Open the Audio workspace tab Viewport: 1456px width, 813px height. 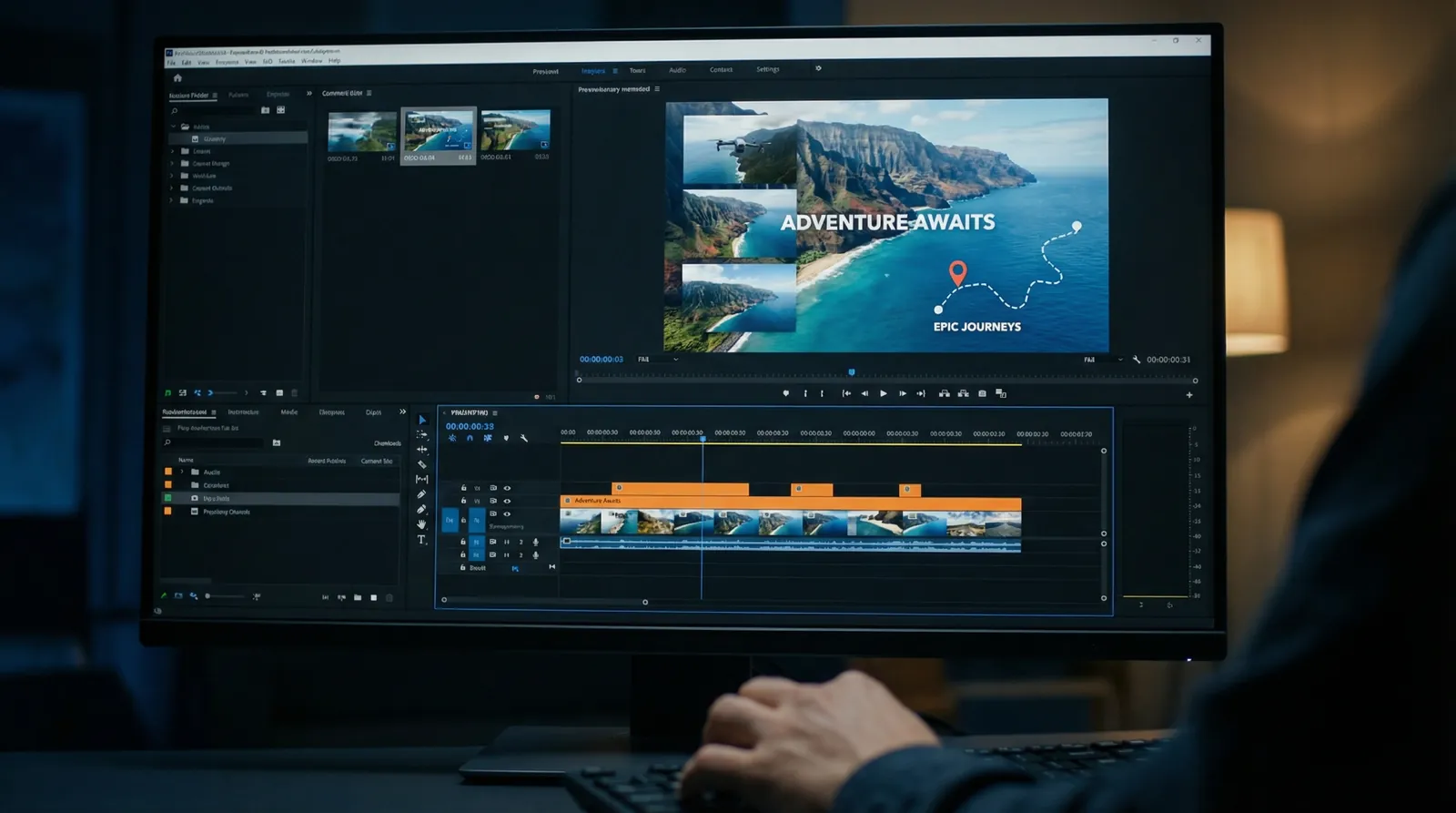pyautogui.click(x=677, y=70)
